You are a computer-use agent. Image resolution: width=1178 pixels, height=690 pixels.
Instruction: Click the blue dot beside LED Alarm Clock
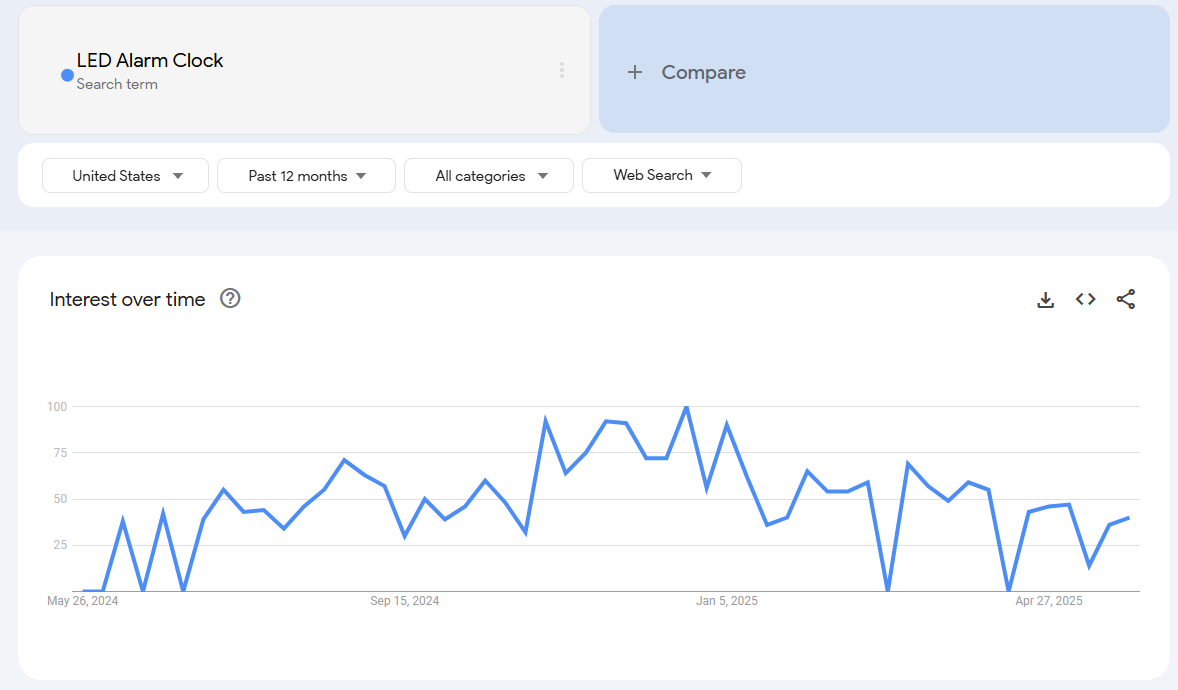click(67, 75)
